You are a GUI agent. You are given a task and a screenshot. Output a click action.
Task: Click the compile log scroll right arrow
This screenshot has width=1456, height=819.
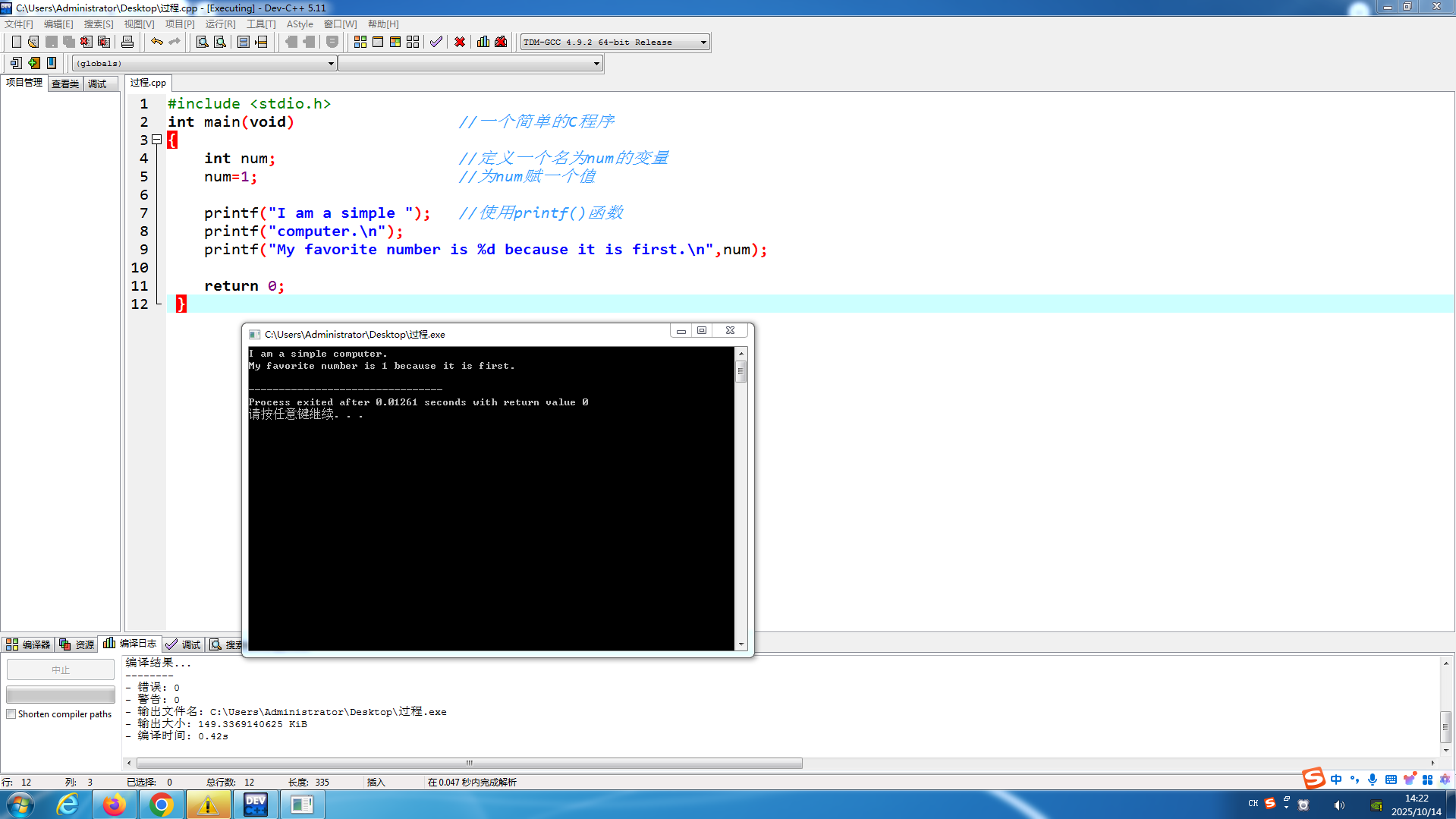click(x=1432, y=763)
